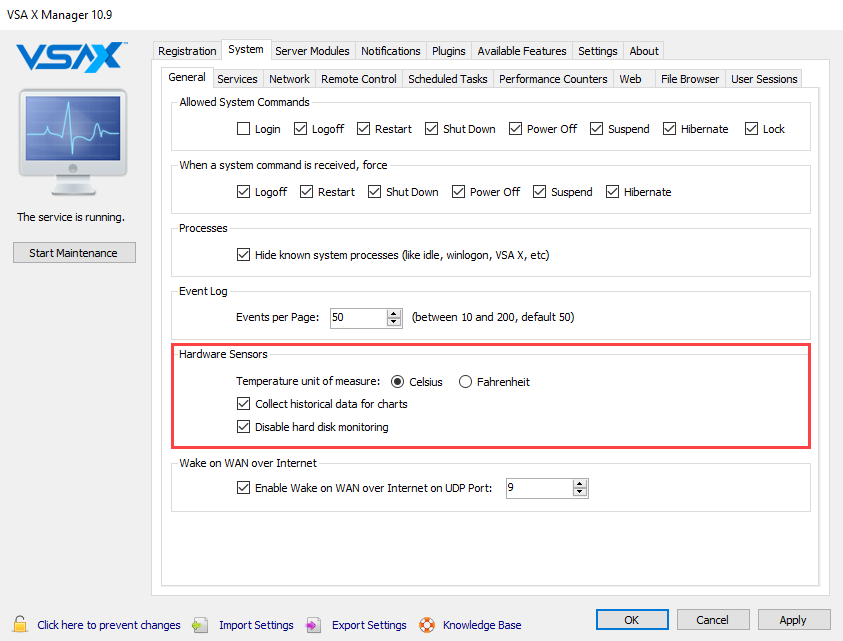Click the Import Settings icon
This screenshot has width=843, height=641.
[x=200, y=625]
